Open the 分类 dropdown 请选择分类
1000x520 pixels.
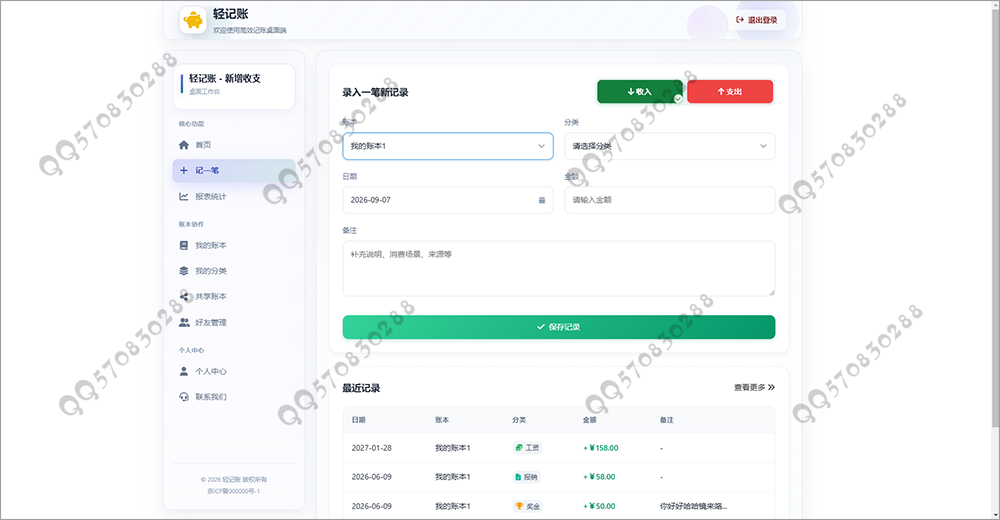(670, 146)
